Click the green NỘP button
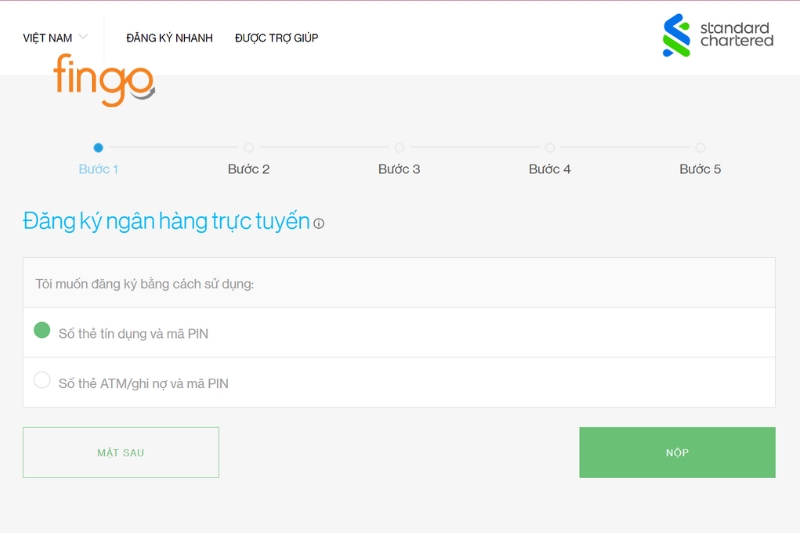 click(677, 452)
